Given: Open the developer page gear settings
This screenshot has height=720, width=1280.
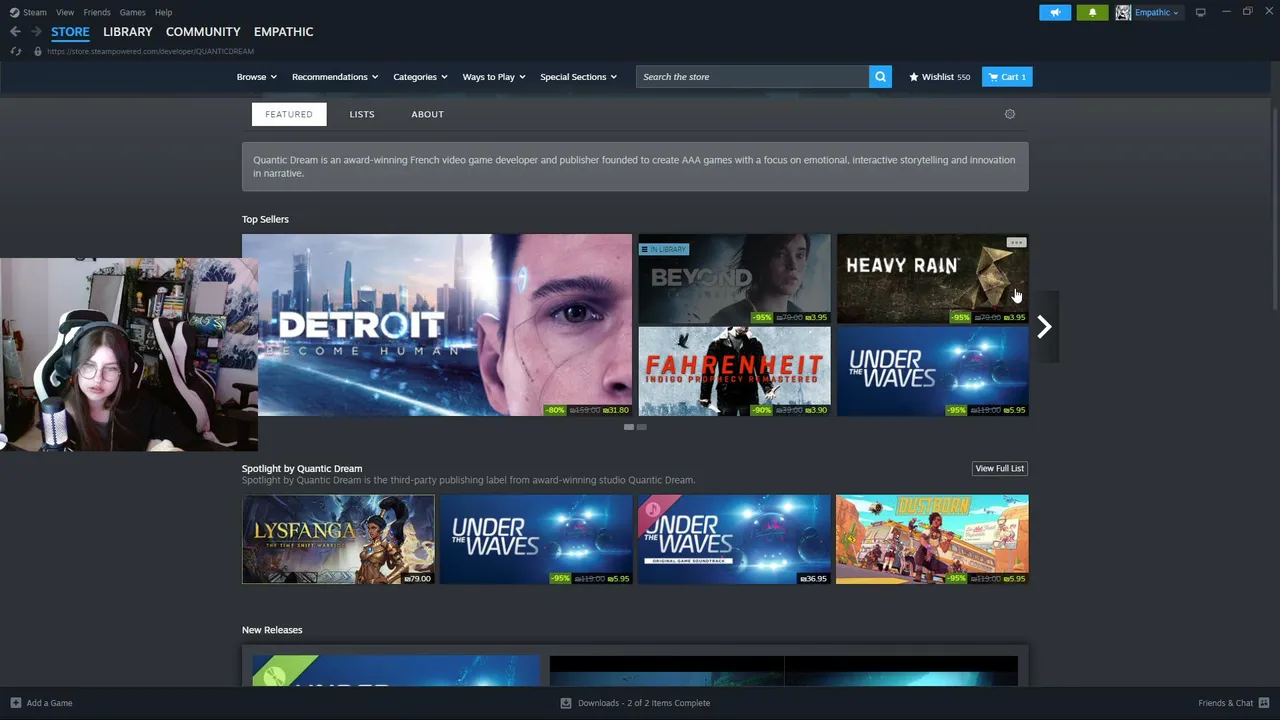Looking at the screenshot, I should tap(1010, 114).
